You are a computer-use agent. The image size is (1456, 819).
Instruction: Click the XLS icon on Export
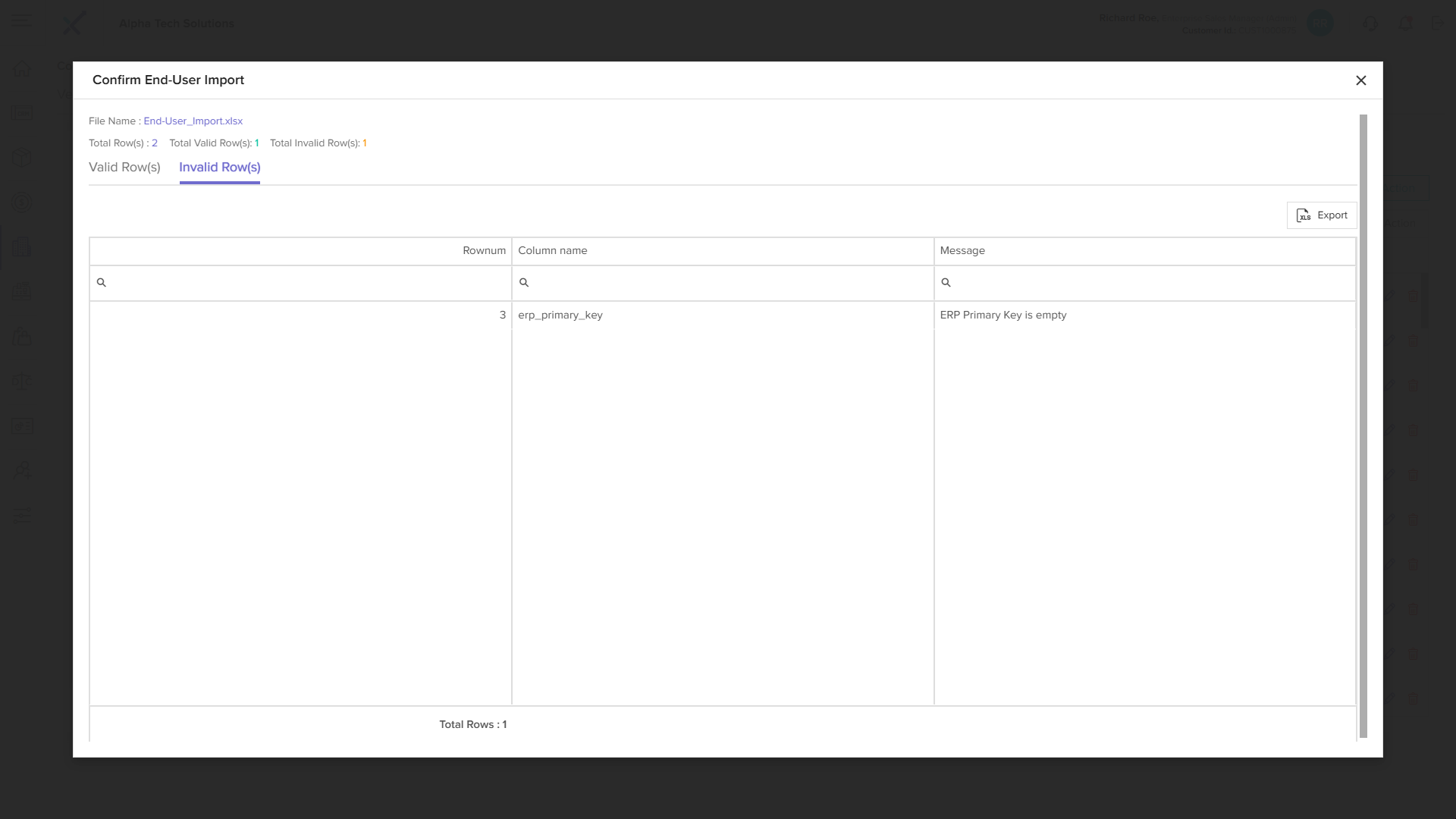pyautogui.click(x=1303, y=215)
